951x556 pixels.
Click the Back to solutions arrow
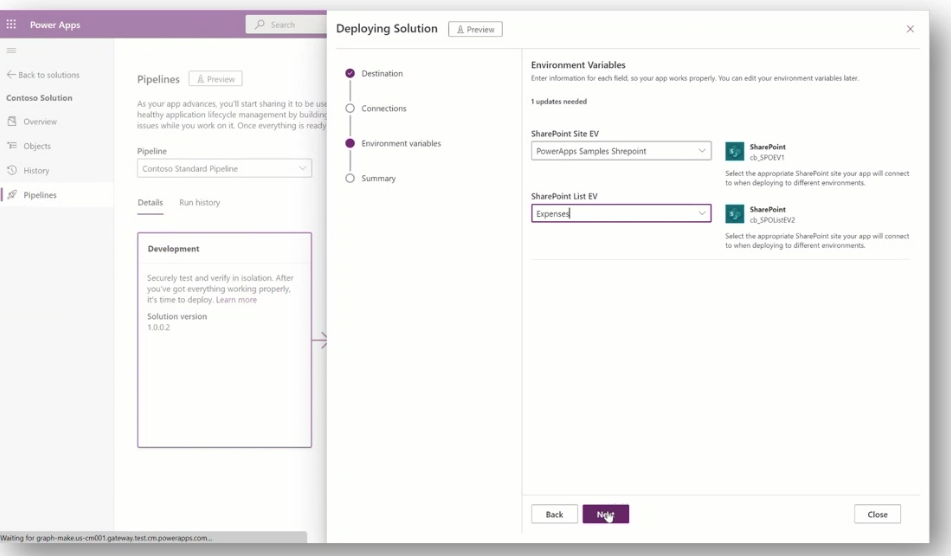pos(11,75)
